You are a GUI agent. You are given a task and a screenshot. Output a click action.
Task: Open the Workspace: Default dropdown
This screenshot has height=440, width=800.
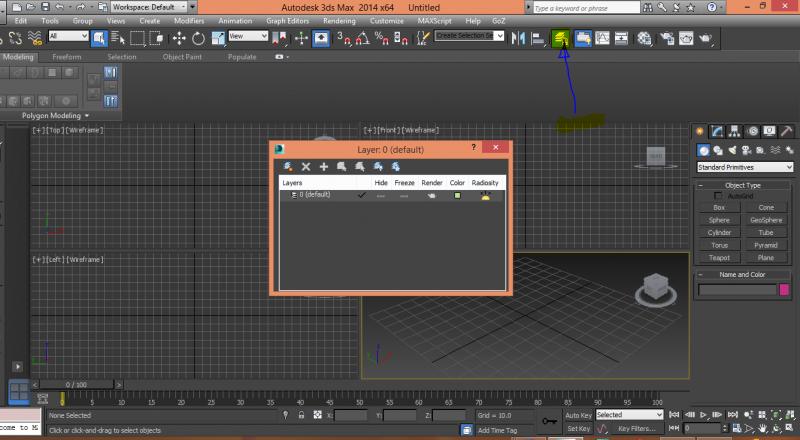tap(152, 7)
